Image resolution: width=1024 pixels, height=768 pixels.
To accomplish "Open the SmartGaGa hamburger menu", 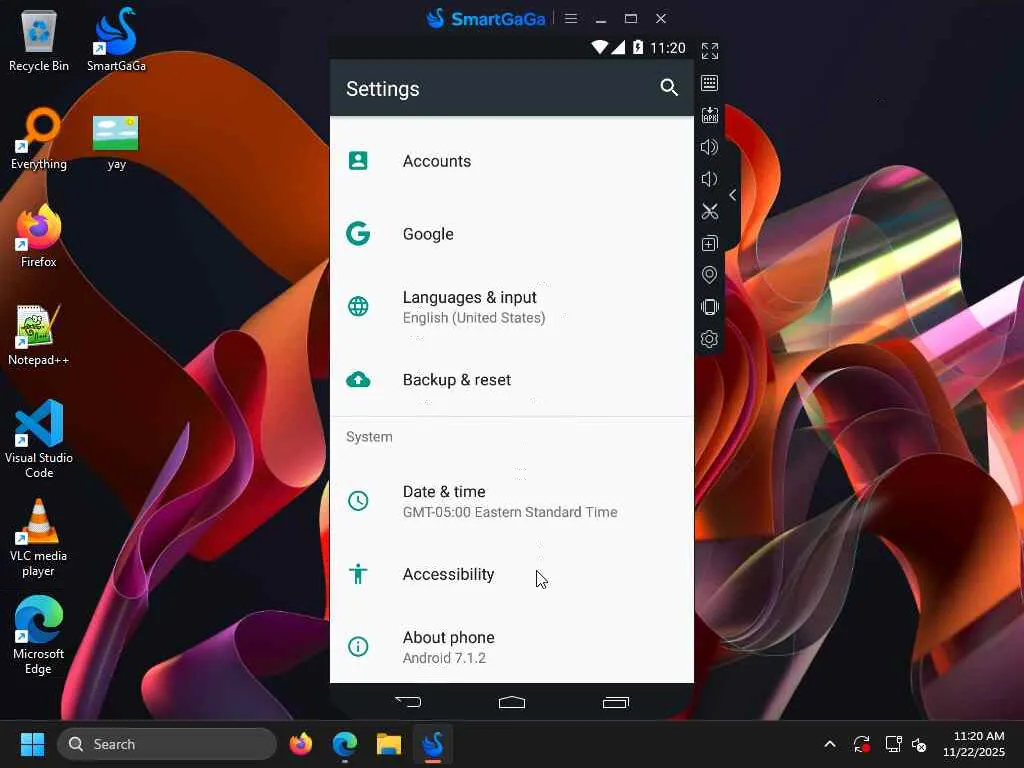I will tap(571, 18).
